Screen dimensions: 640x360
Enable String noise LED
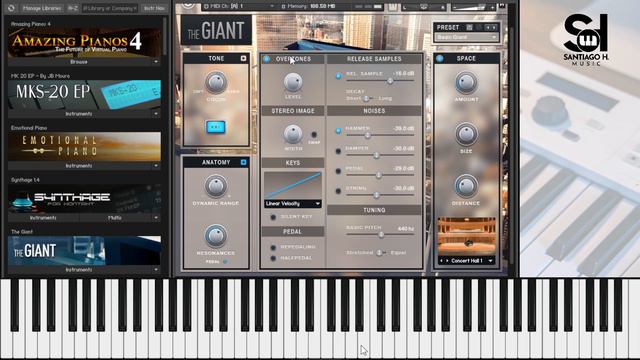click(x=338, y=191)
